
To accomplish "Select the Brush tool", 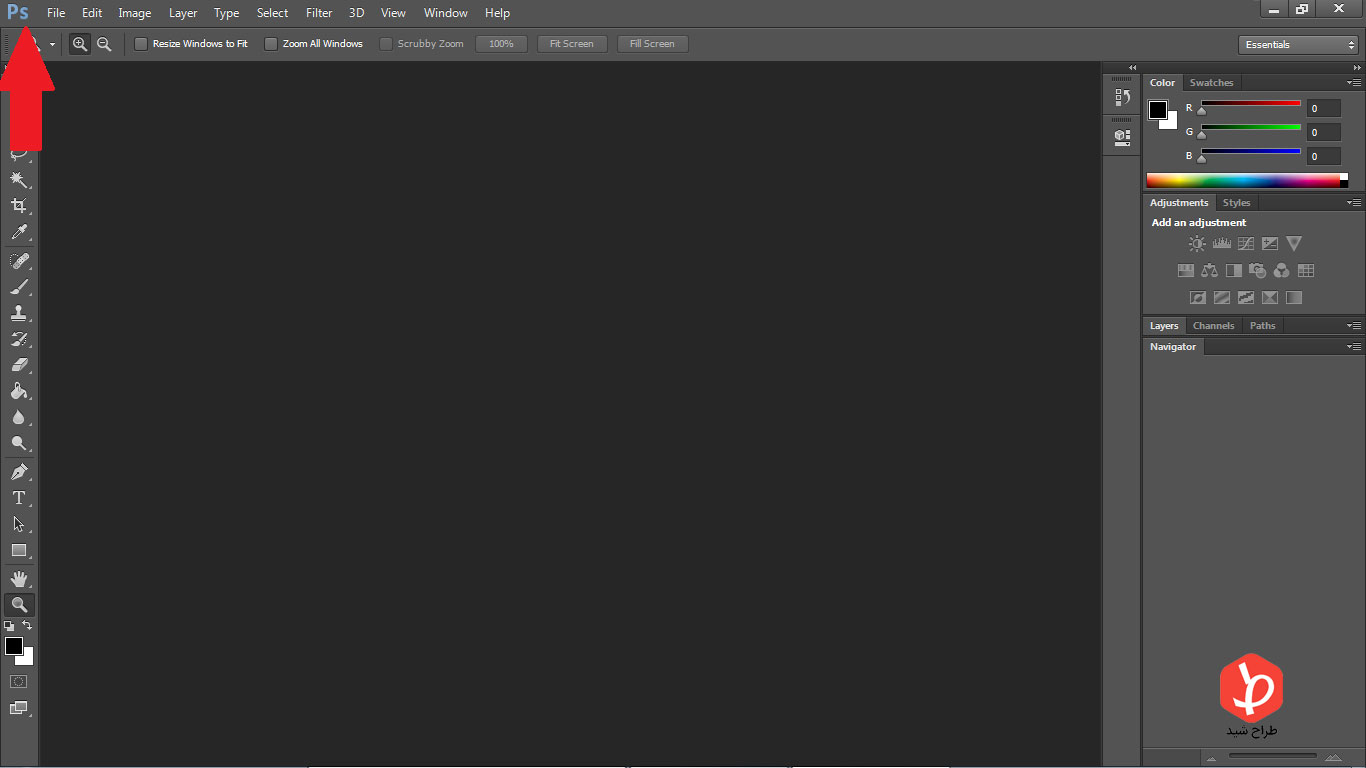I will [x=18, y=287].
